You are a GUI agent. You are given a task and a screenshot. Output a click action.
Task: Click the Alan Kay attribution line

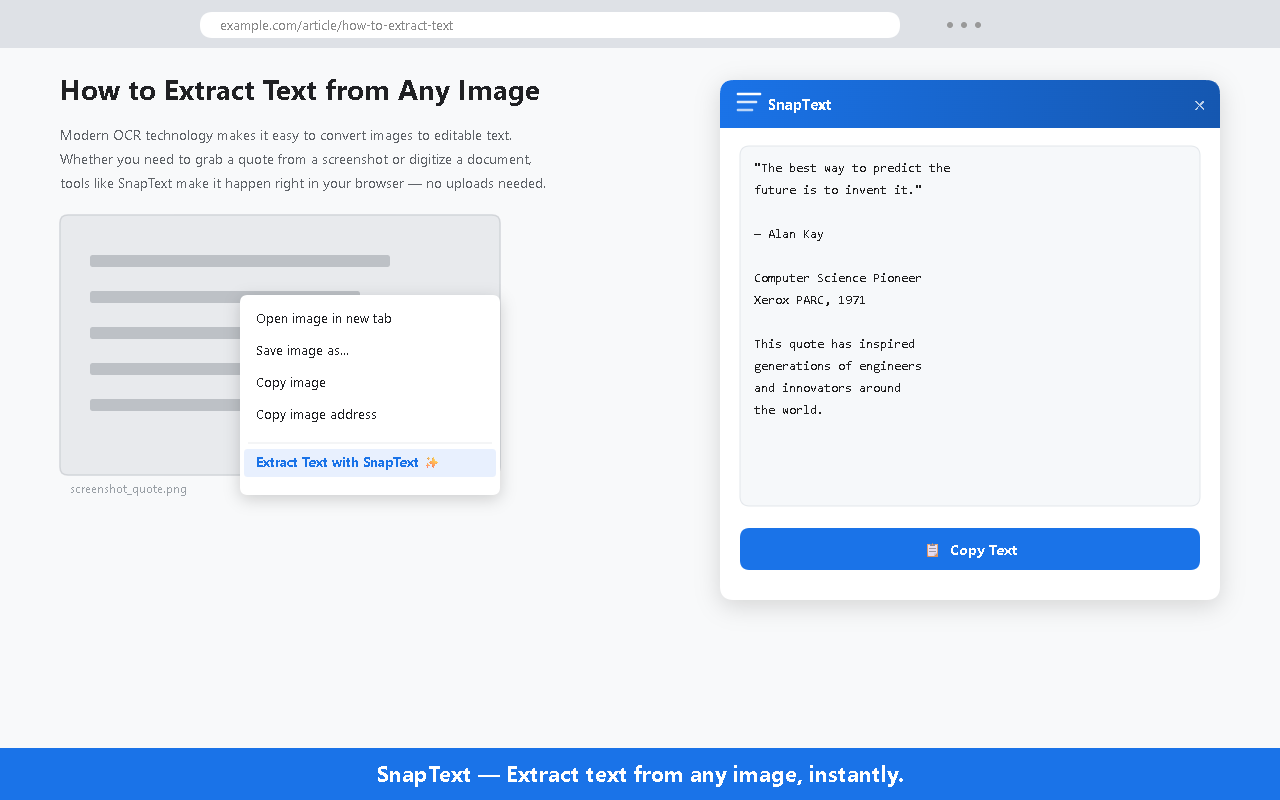(x=789, y=234)
